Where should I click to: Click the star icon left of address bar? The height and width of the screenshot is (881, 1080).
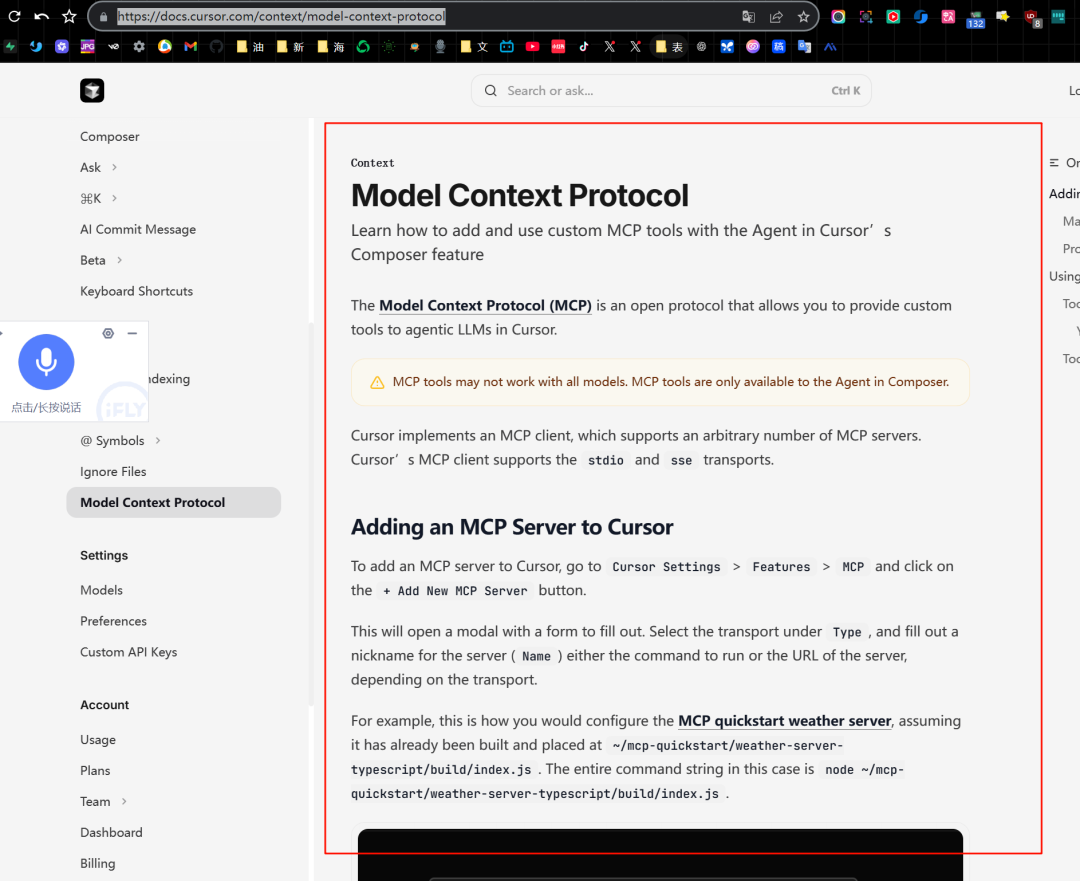(69, 17)
